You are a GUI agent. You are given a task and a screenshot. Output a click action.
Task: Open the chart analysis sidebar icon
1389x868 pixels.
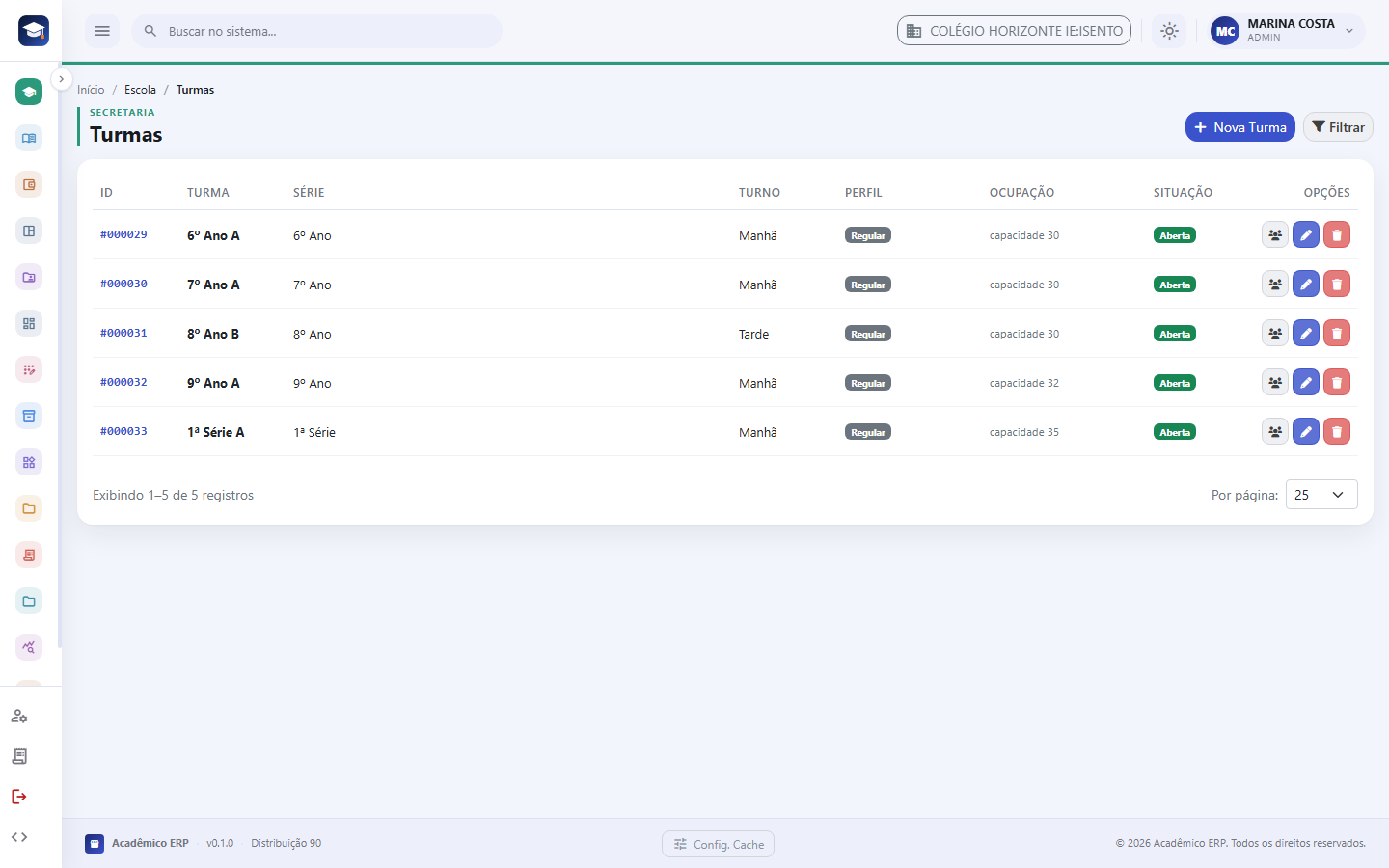click(29, 647)
